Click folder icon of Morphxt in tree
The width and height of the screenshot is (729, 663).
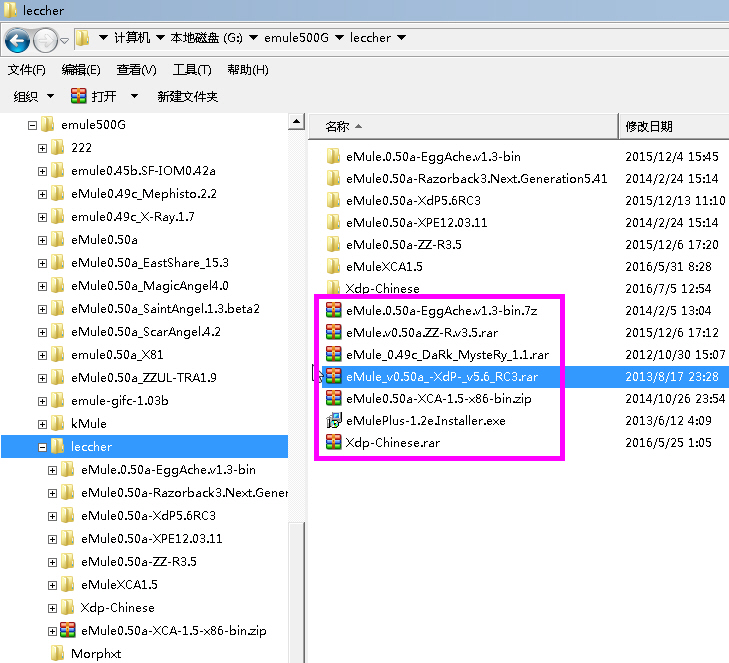[x=58, y=653]
